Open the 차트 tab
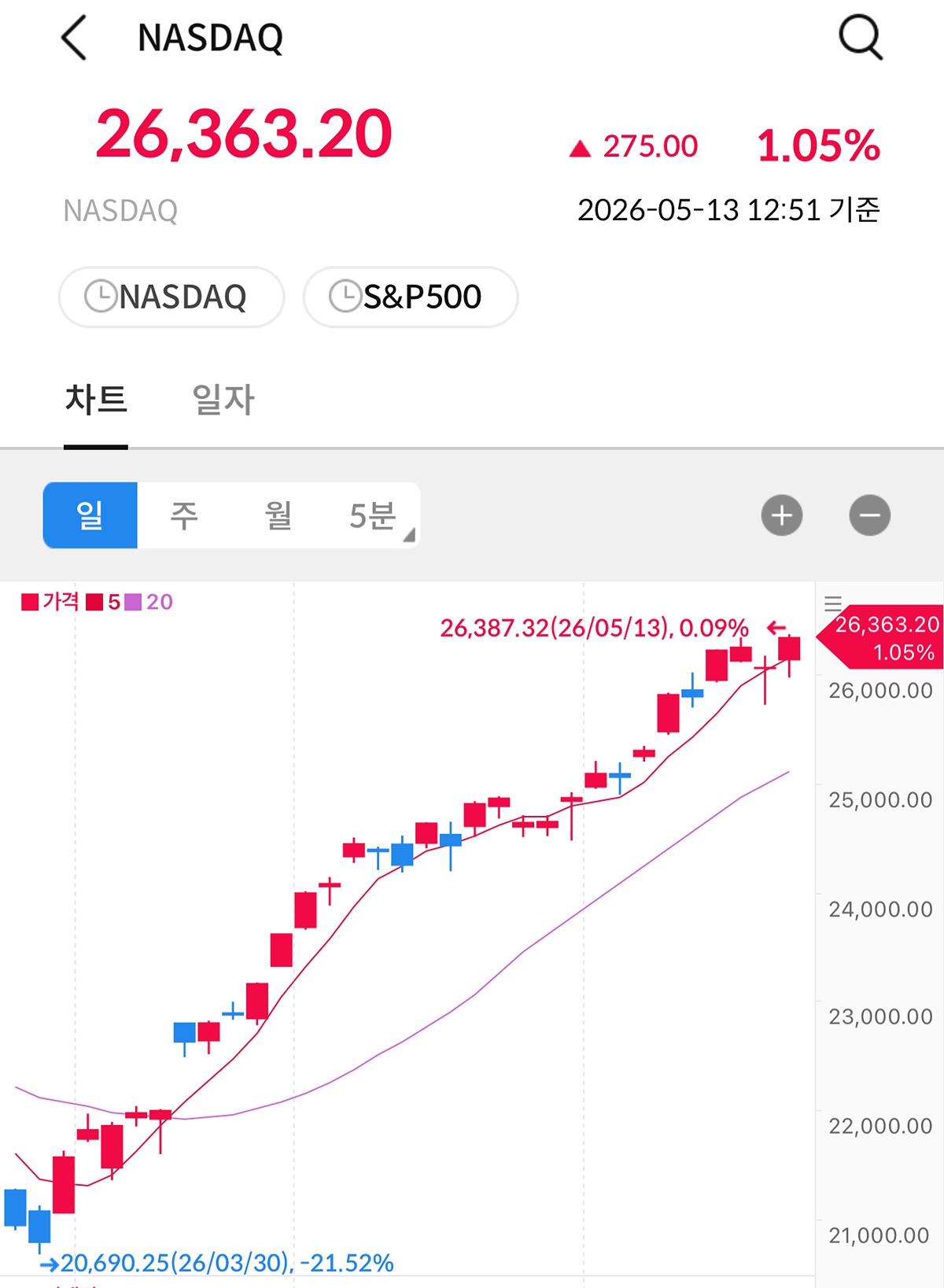This screenshot has height=1288, width=944. coord(96,400)
